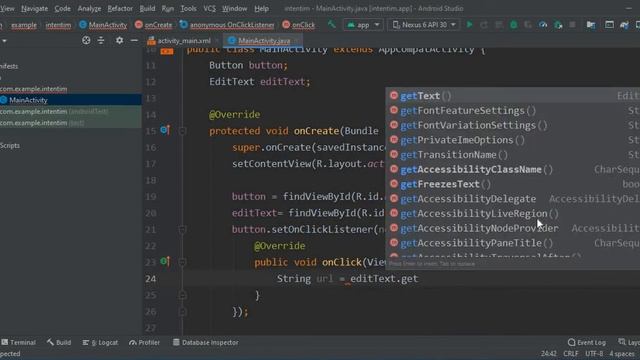Click the Apply Changes and Restart icon
This screenshot has width=640, height=360.
pos(484,25)
